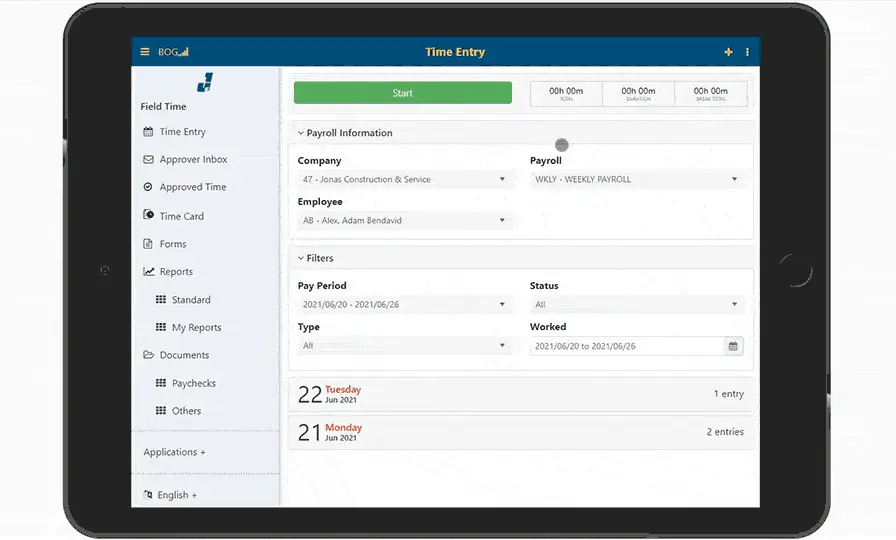Viewport: 896px width, 540px height.
Task: Open the Company dropdown
Action: (x=405, y=180)
